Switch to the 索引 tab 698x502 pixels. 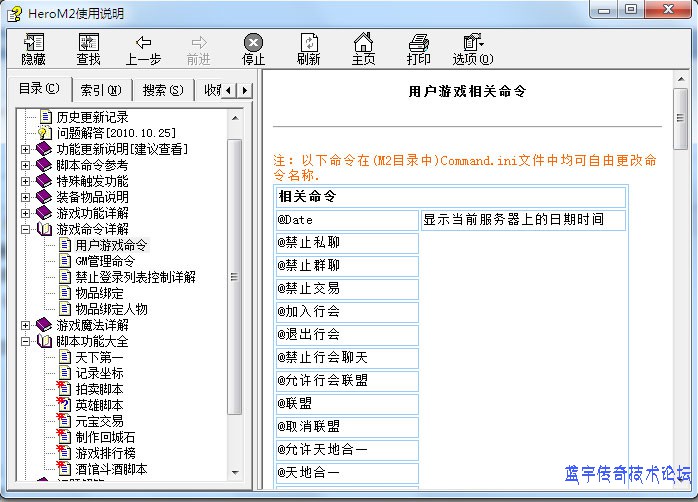tap(100, 91)
